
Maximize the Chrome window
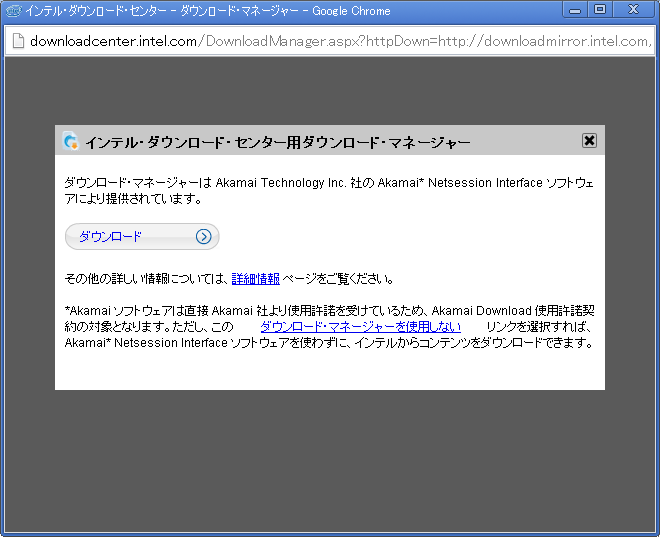[x=600, y=10]
